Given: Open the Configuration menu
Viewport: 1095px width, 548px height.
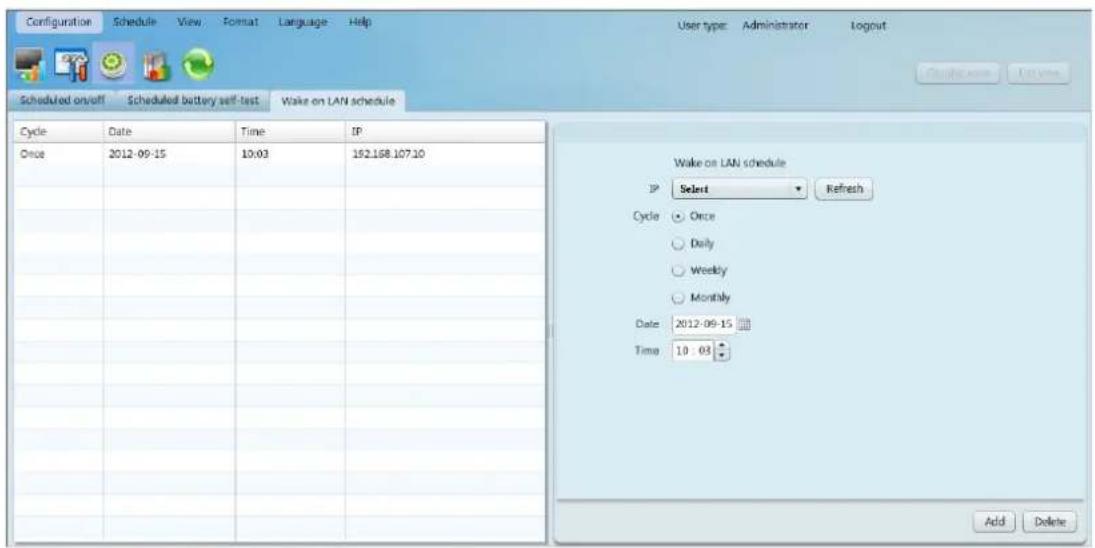Looking at the screenshot, I should tap(59, 22).
